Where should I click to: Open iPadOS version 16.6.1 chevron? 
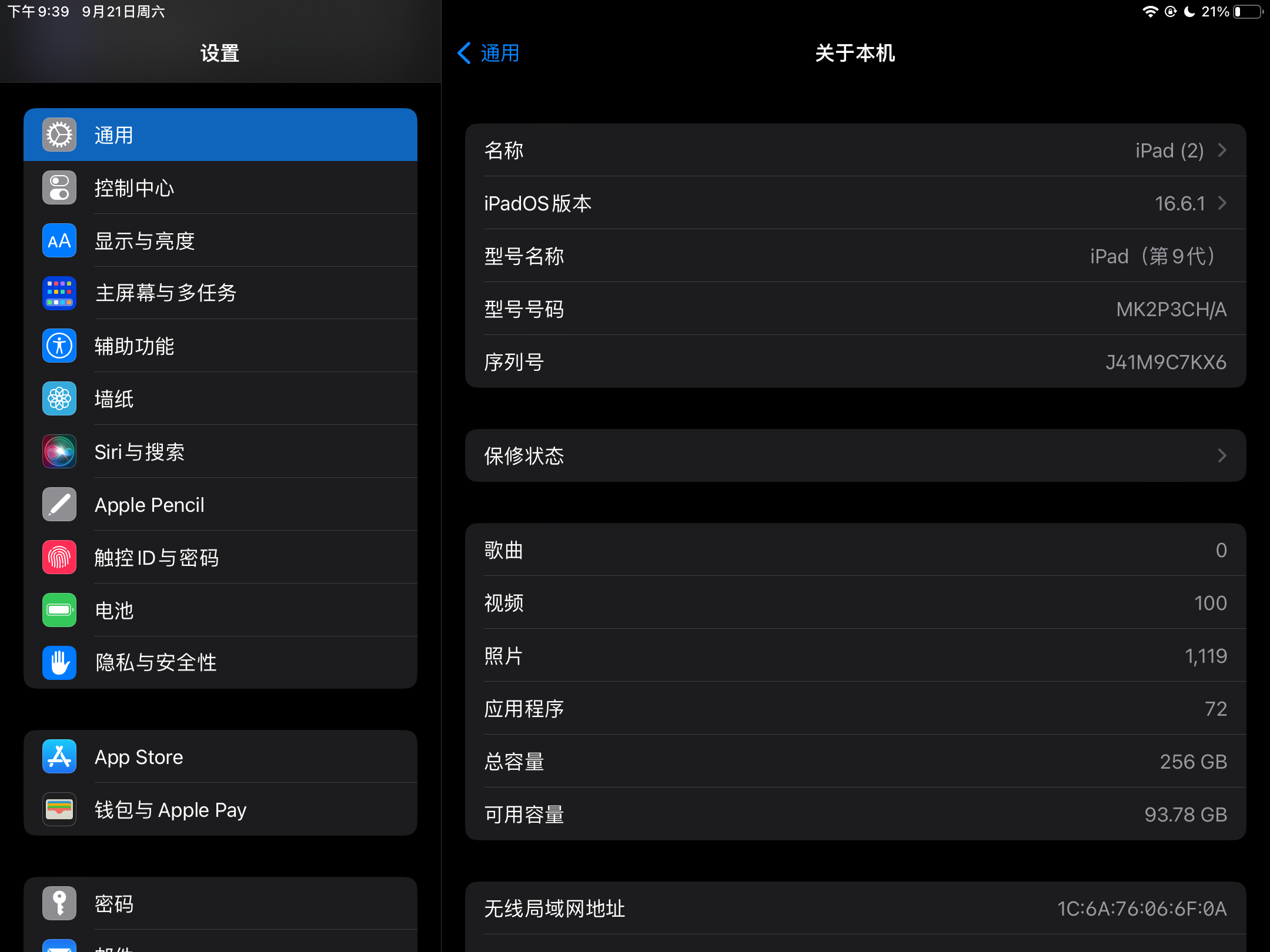(1222, 203)
